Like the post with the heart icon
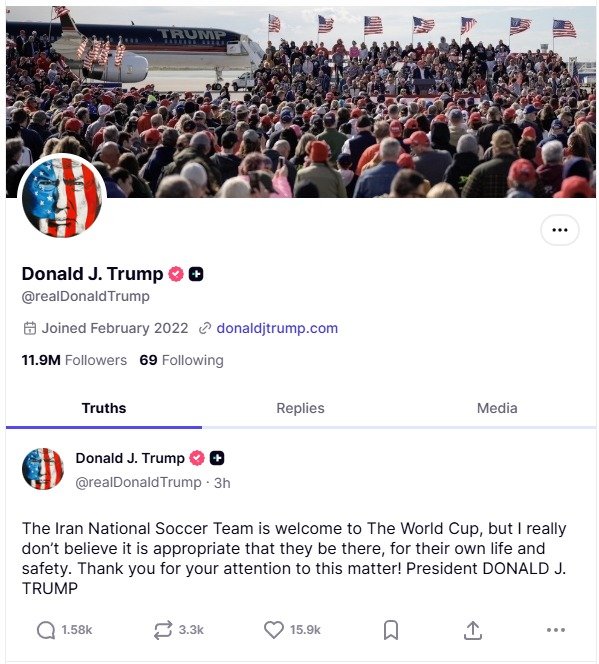The image size is (599, 664). pyautogui.click(x=273, y=630)
